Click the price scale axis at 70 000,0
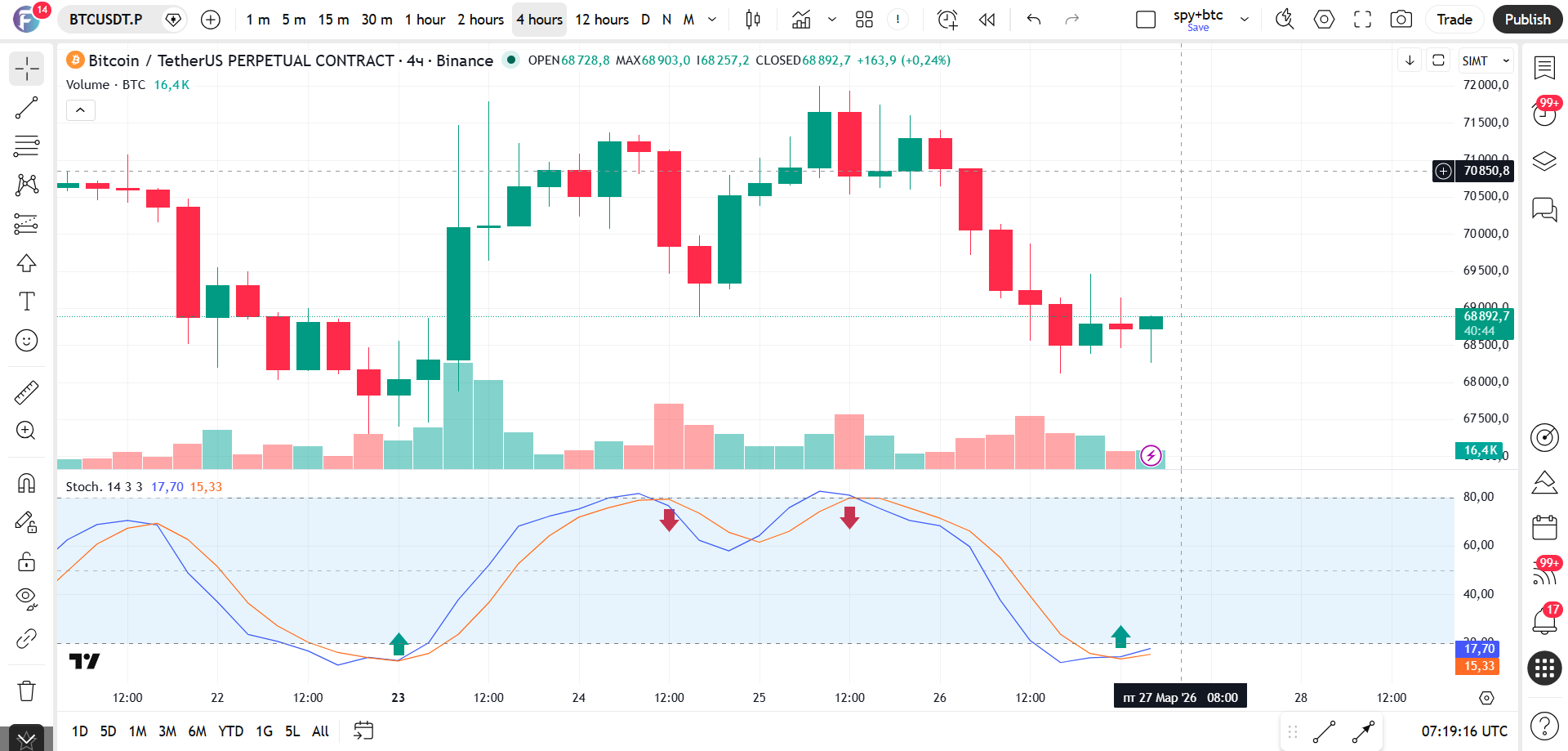 pos(1486,234)
